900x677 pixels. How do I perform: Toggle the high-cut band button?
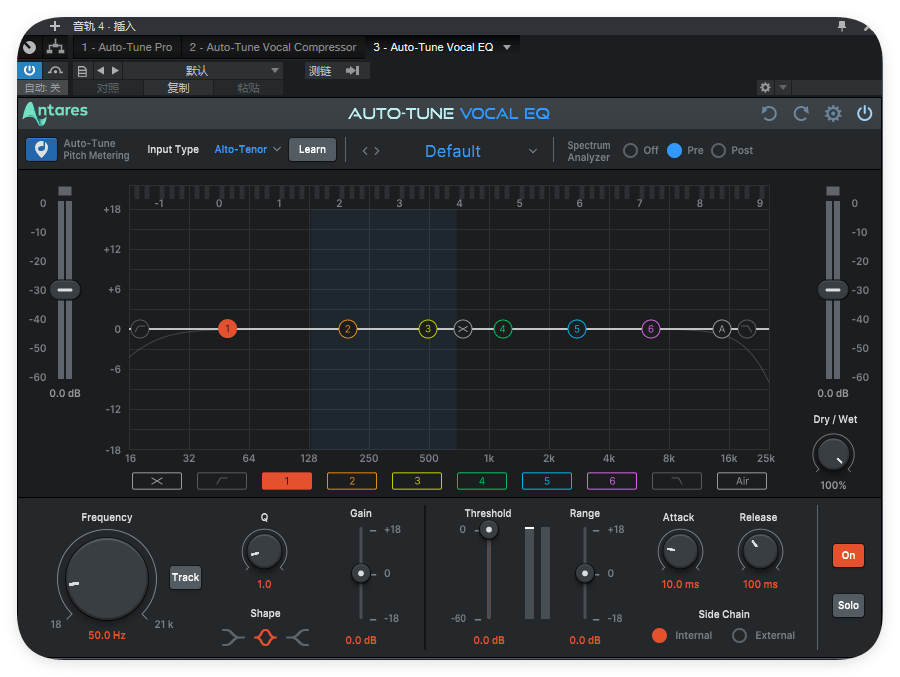[677, 481]
